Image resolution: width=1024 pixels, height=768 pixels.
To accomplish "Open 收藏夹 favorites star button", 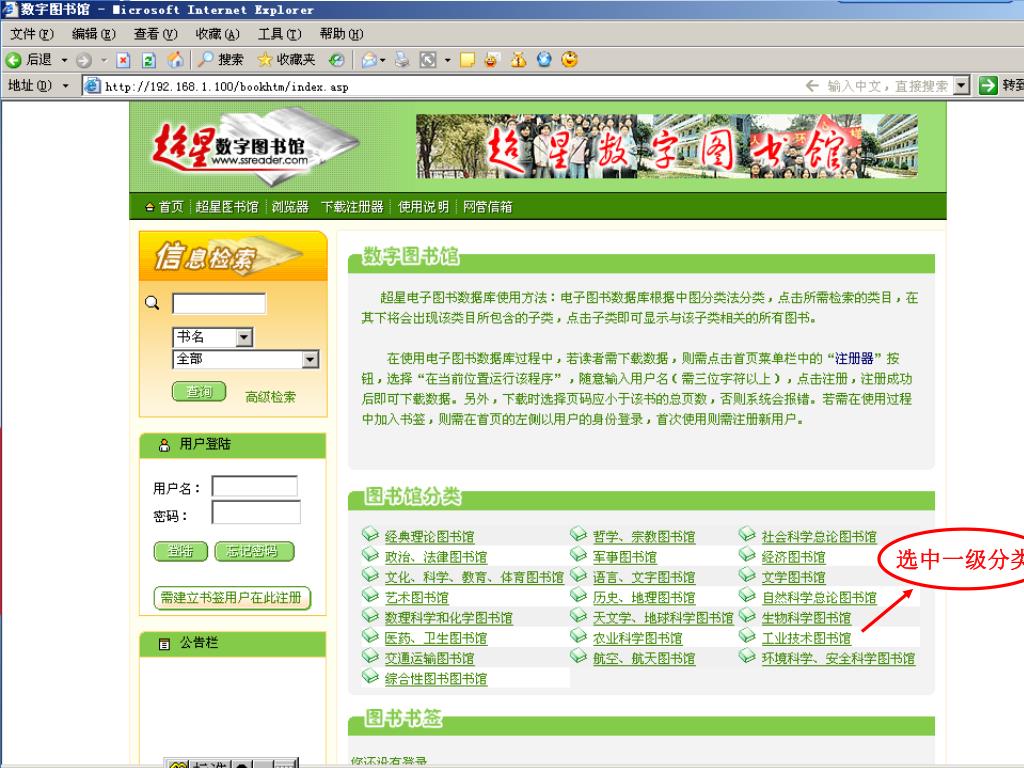I will pyautogui.click(x=286, y=60).
